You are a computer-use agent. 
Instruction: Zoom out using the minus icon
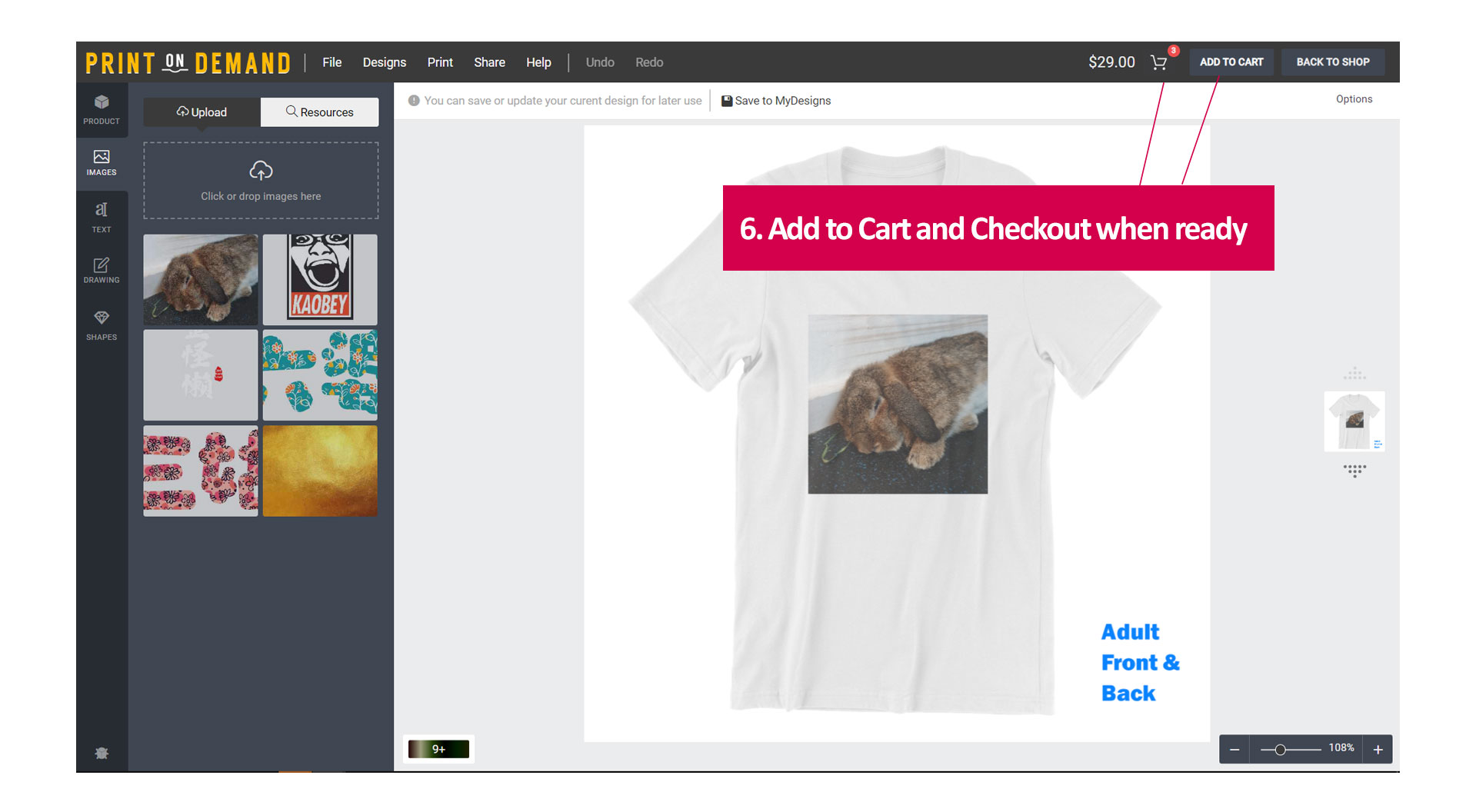(1235, 748)
